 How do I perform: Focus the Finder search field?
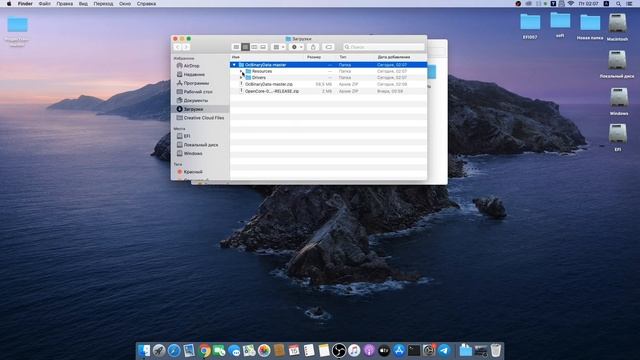tap(384, 47)
